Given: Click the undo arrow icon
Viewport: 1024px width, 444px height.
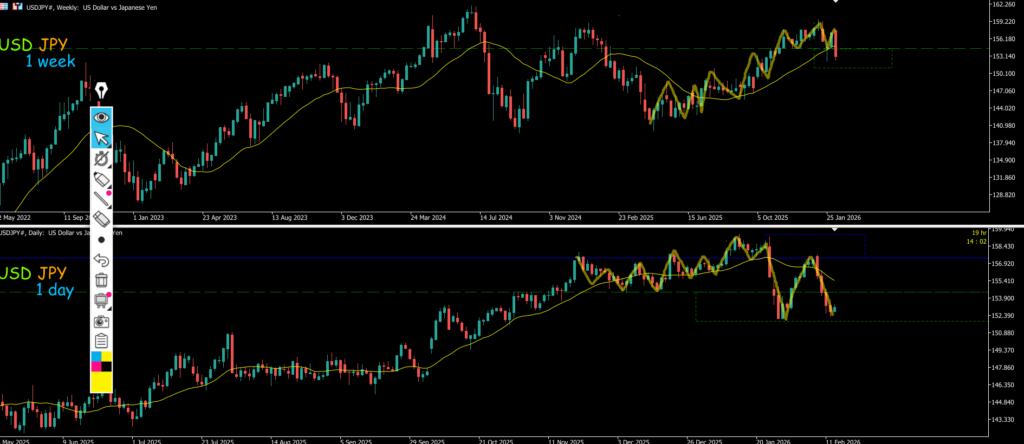Looking at the screenshot, I should (x=101, y=260).
